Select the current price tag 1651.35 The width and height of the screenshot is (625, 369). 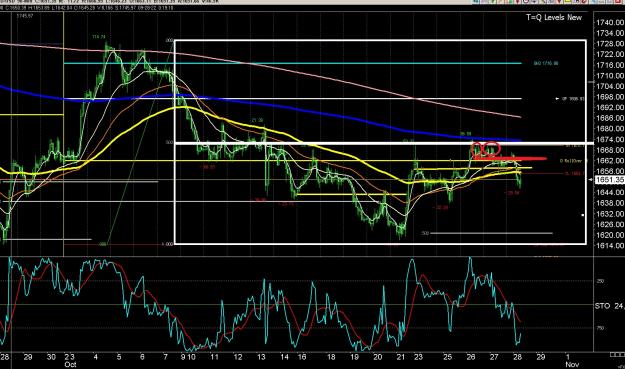610,180
